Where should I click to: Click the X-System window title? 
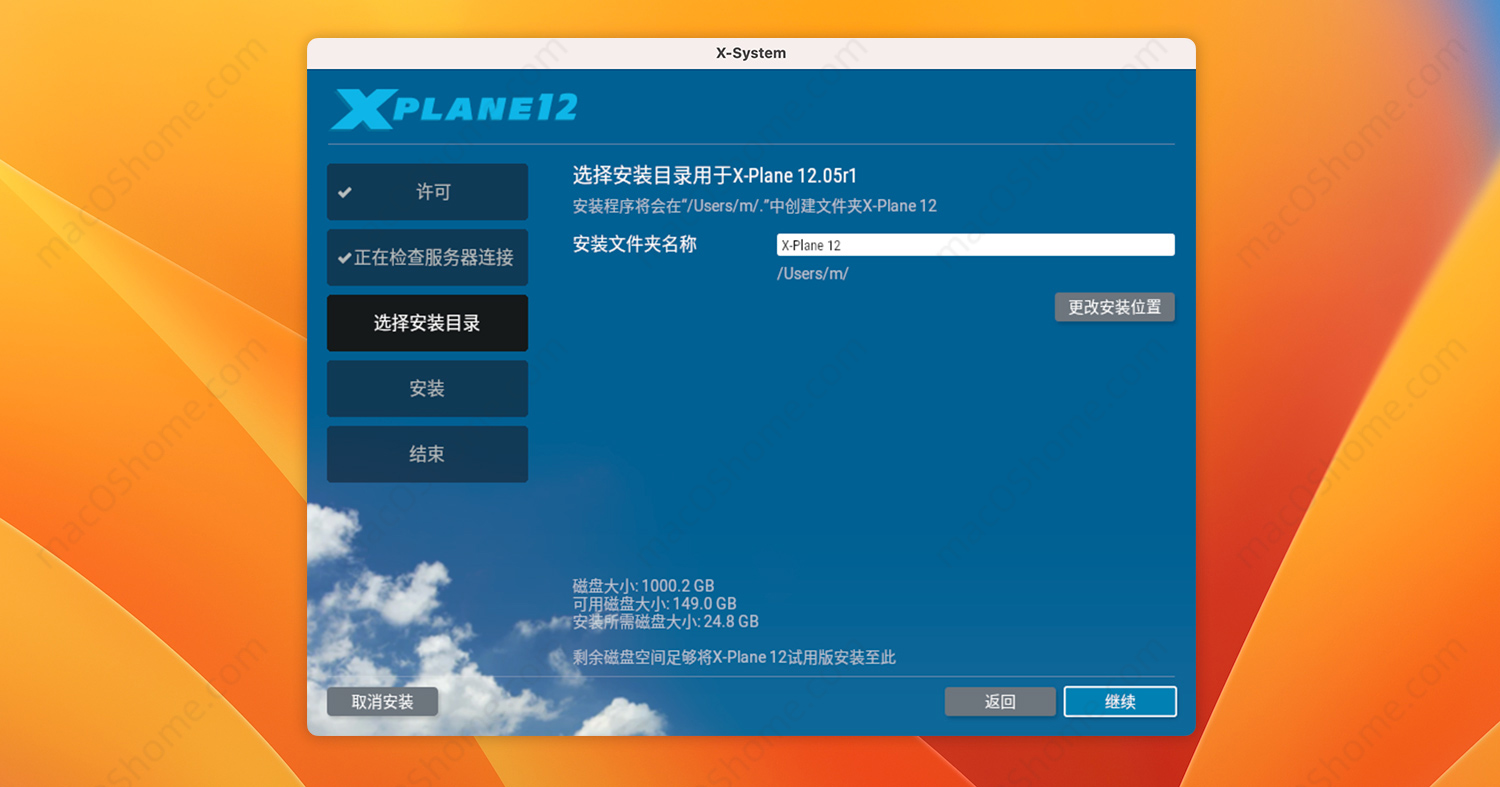coord(751,53)
